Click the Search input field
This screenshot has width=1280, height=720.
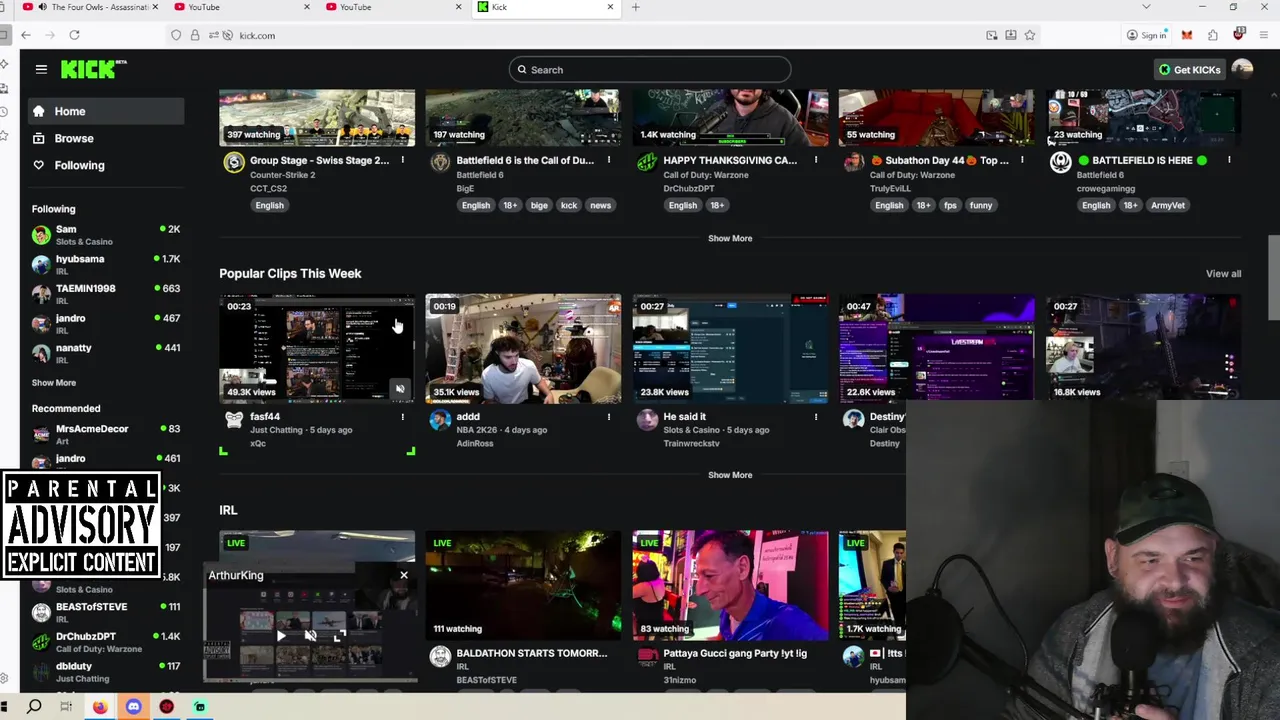[x=650, y=70]
